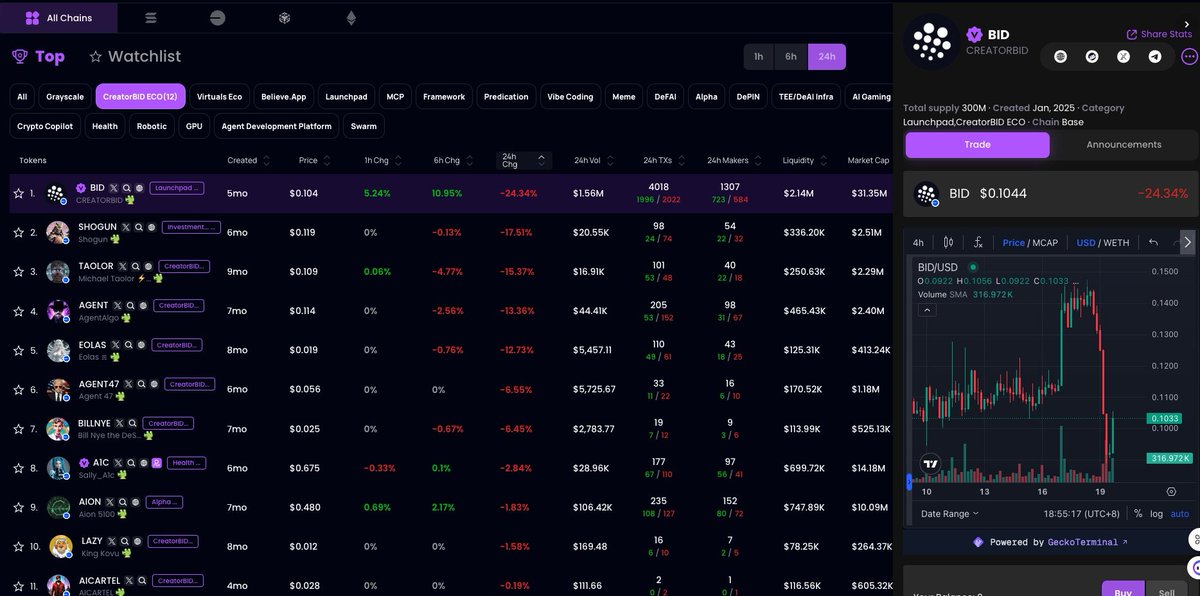This screenshot has height=596, width=1200.
Task: Filter by the Grayscale category
Action: click(65, 97)
